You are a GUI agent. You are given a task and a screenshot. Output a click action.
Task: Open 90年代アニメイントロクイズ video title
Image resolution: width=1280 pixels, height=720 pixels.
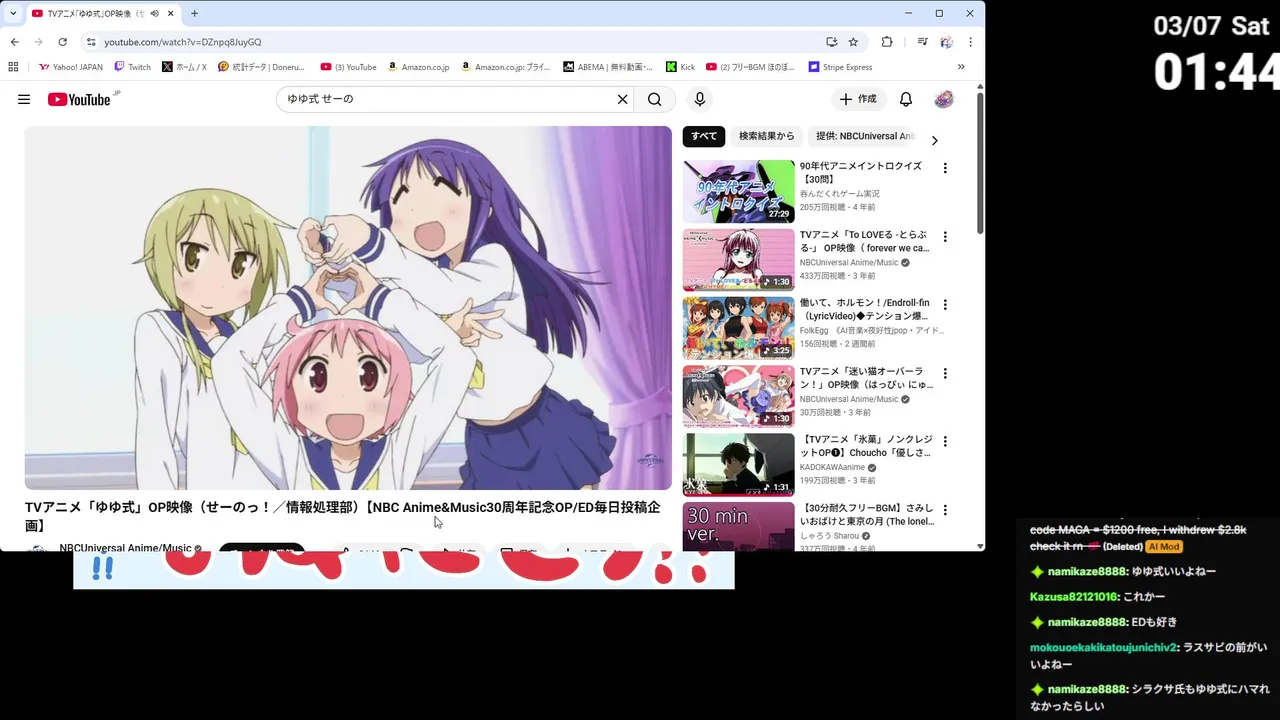pyautogui.click(x=861, y=173)
